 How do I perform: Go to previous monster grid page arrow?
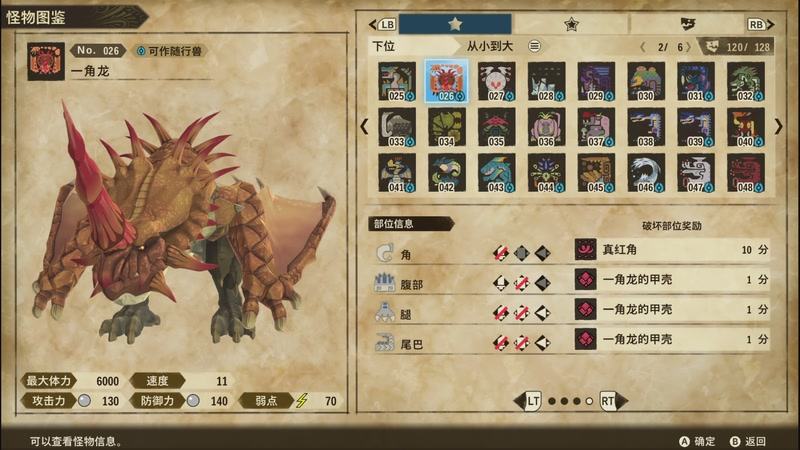click(x=364, y=127)
